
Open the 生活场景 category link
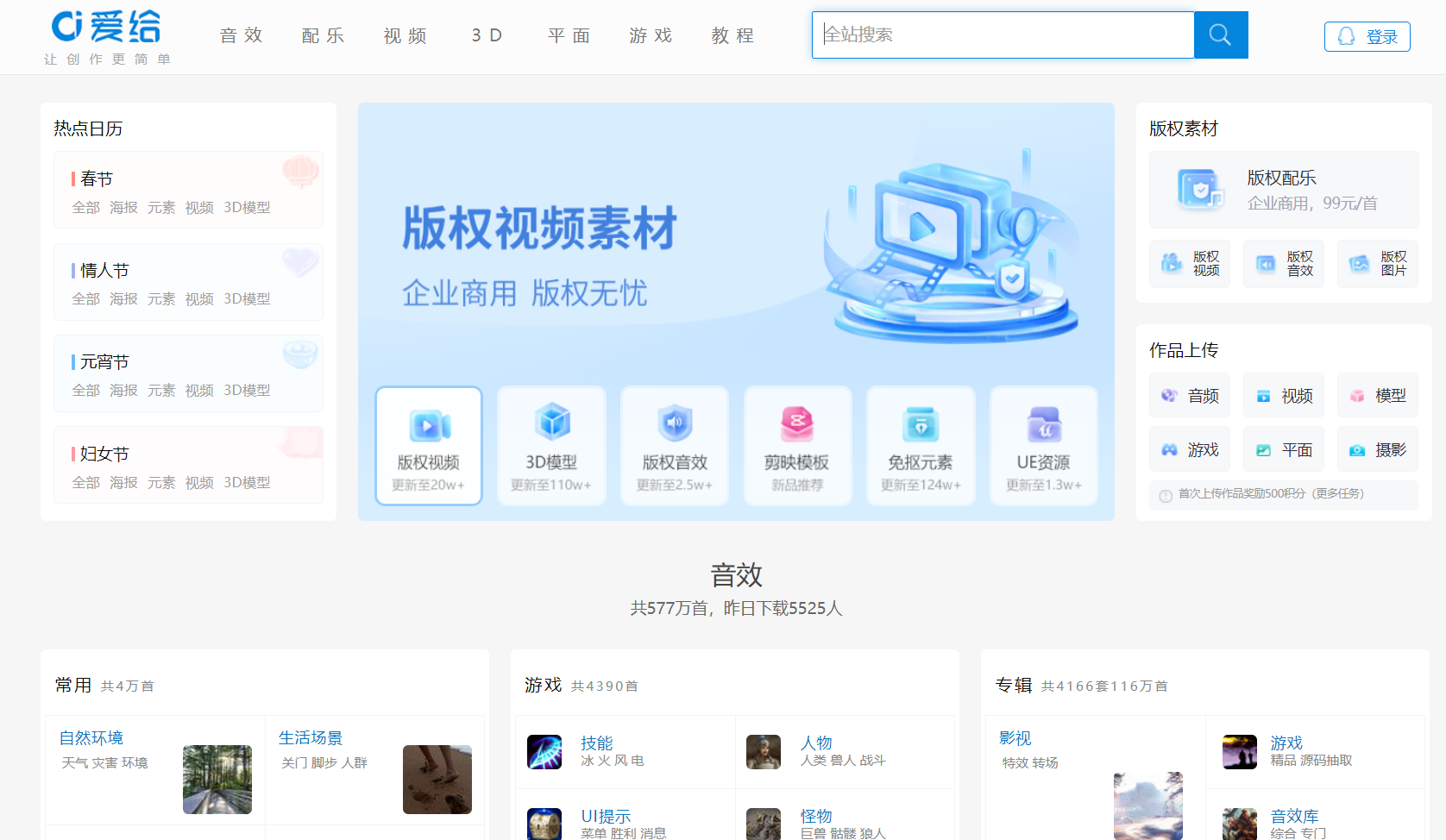coord(311,737)
